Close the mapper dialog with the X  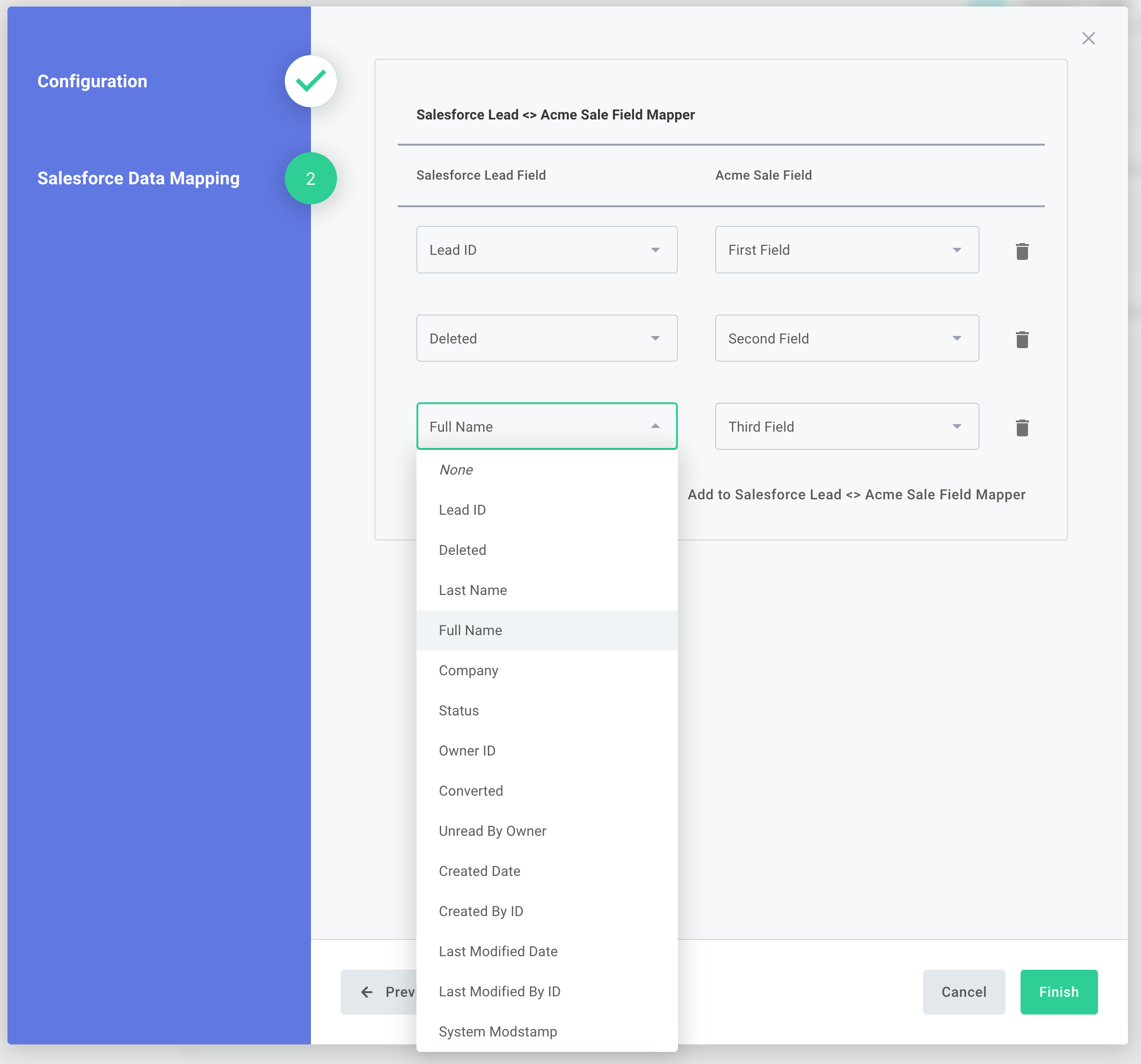pos(1089,38)
